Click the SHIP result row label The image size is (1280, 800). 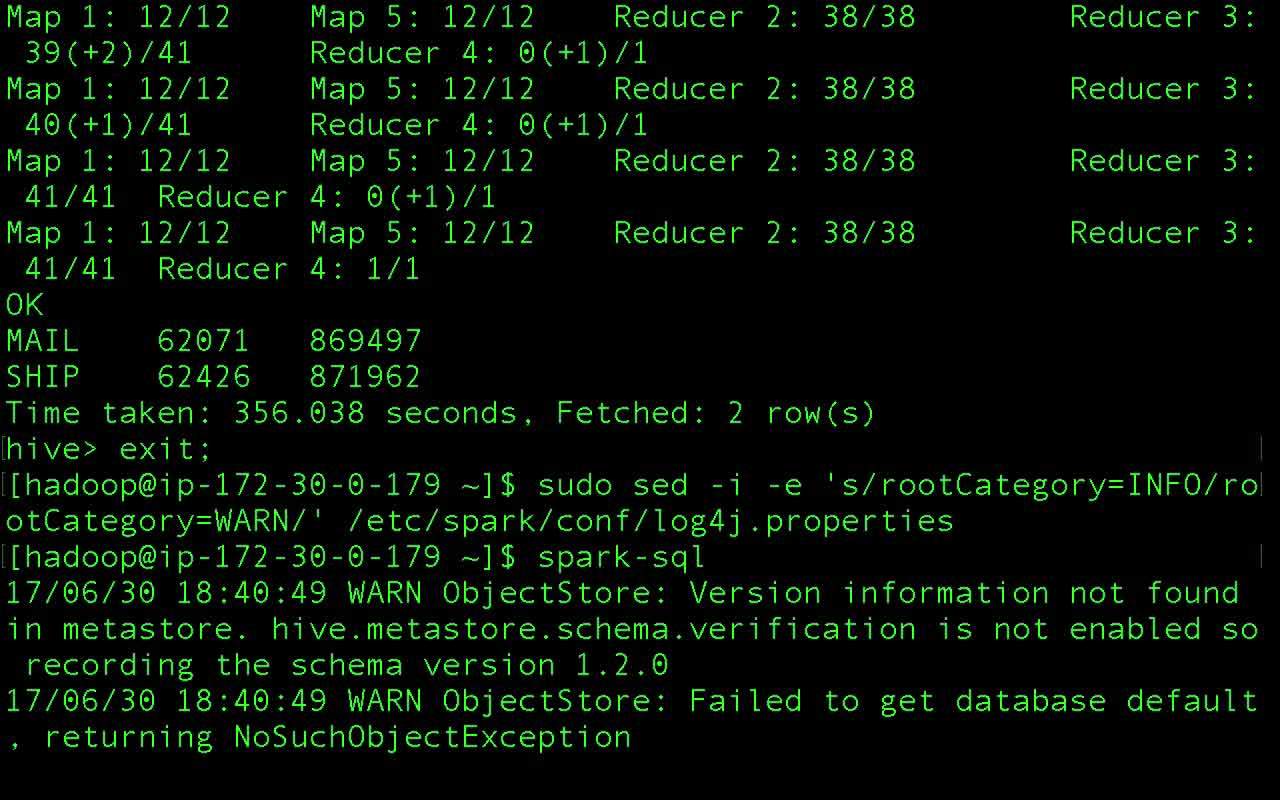[43, 377]
